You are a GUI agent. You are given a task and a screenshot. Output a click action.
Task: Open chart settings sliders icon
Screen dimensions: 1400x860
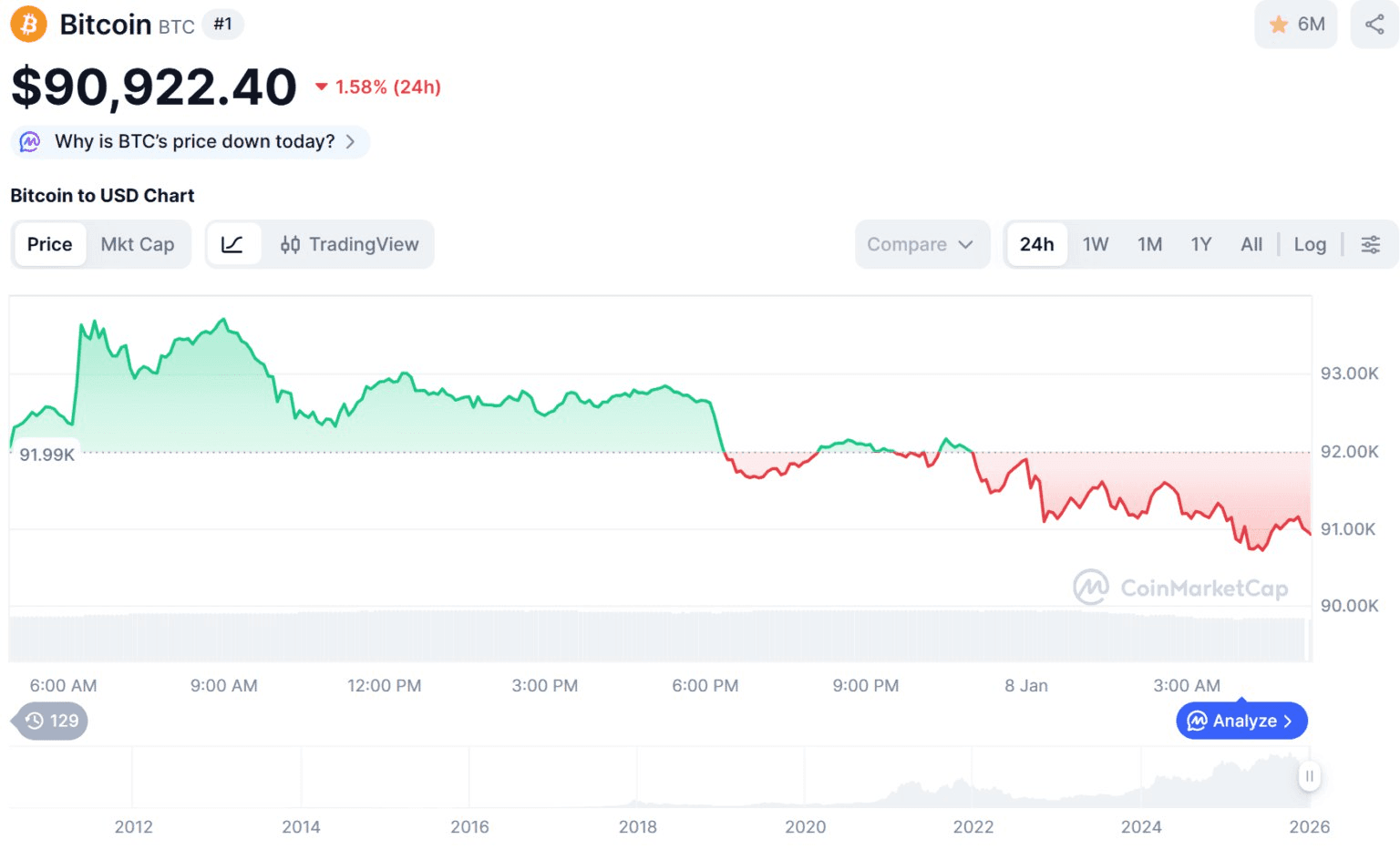[1370, 244]
